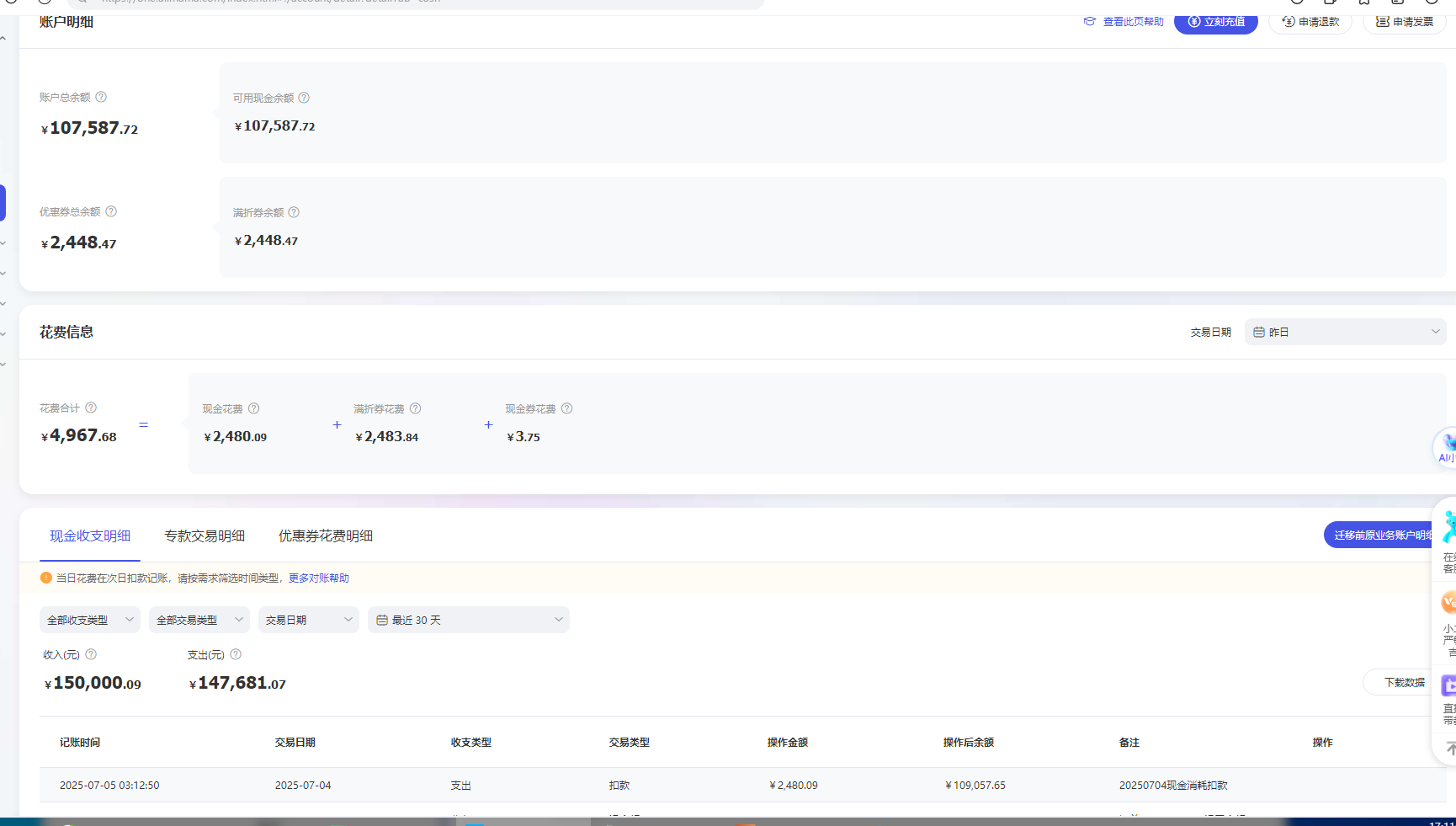This screenshot has width=1456, height=826.
Task: Switch to the 专款交易明细 tab
Action: [x=205, y=536]
